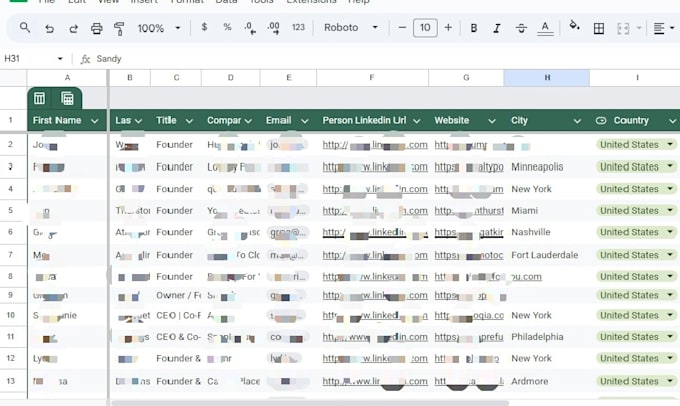Select cell with city Philadelphia
This screenshot has height=406, width=680.
[546, 337]
